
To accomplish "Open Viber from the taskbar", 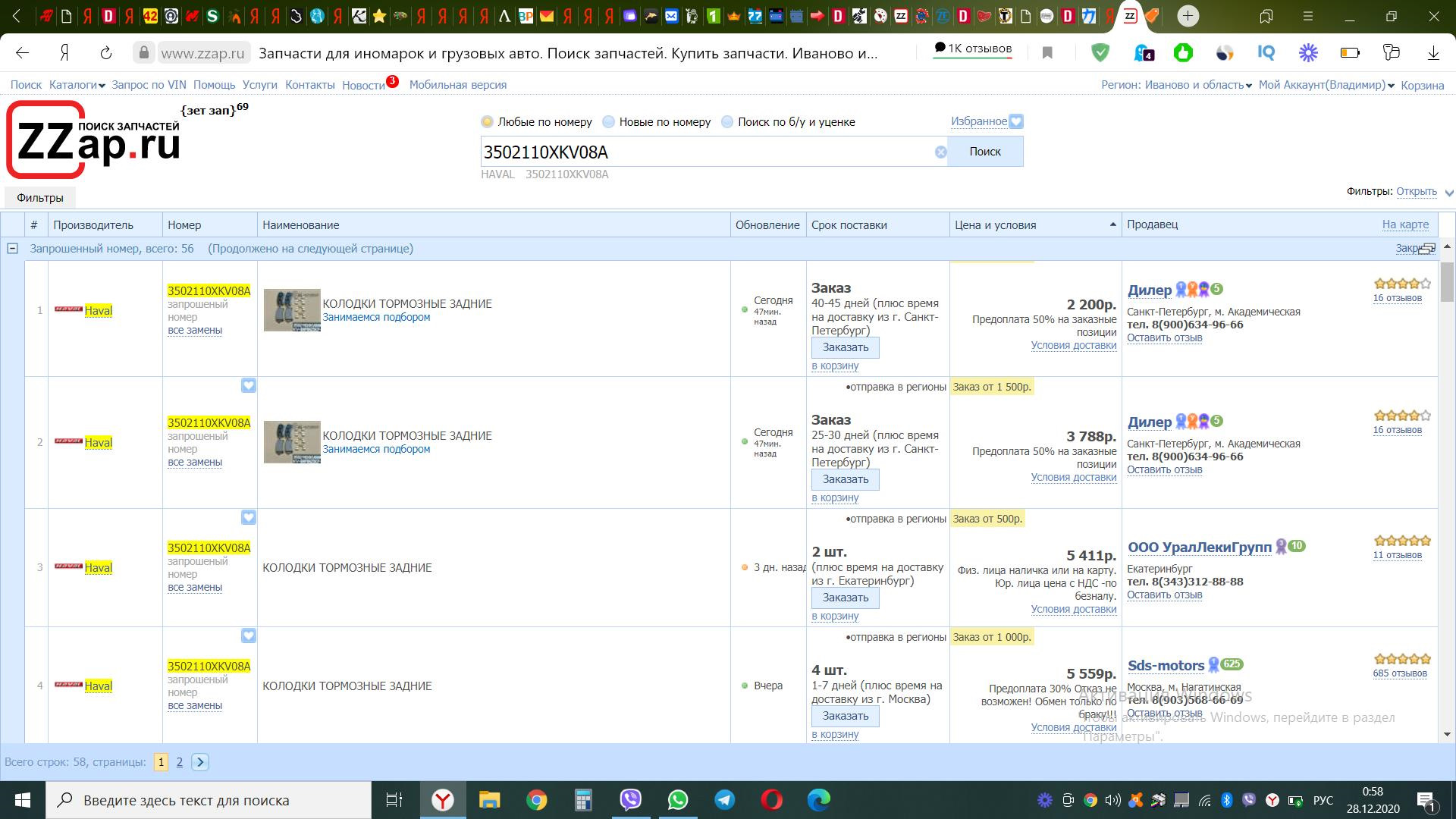I will [630, 800].
